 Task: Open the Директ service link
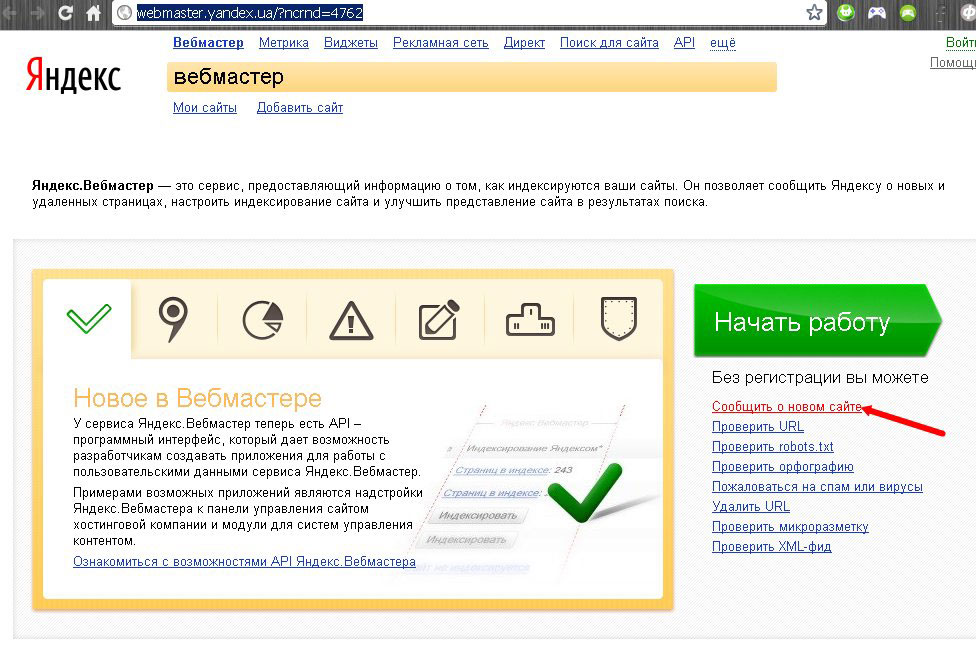click(x=524, y=42)
